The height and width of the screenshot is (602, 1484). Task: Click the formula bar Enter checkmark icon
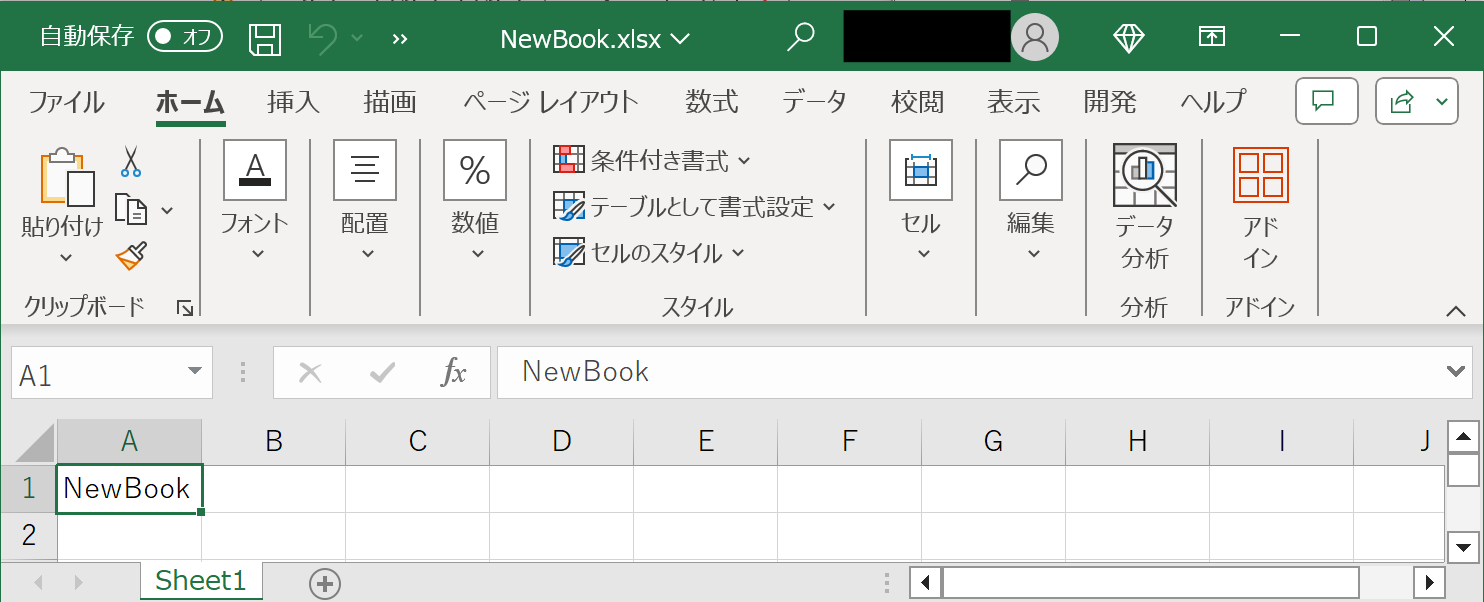tap(382, 373)
